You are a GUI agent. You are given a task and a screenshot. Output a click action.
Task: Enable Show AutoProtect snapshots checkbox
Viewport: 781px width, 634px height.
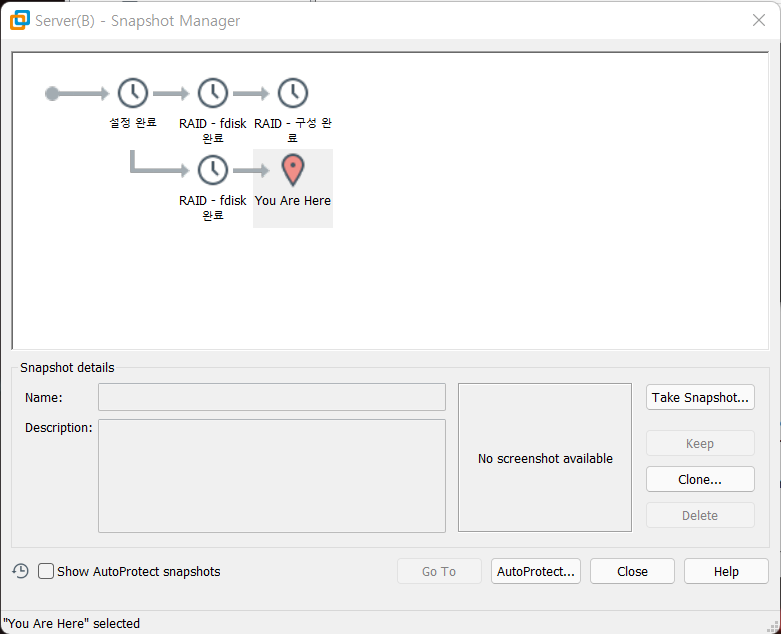(x=46, y=571)
